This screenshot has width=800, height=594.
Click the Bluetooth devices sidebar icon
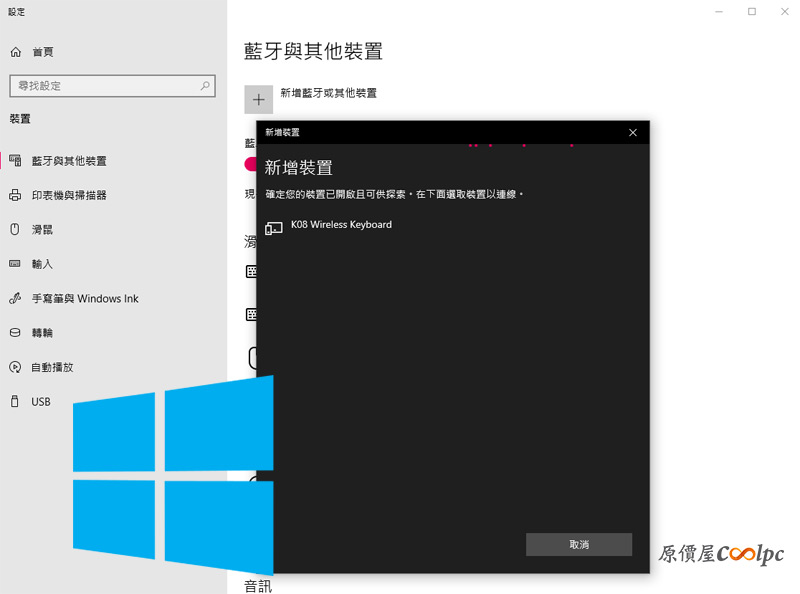tap(15, 161)
